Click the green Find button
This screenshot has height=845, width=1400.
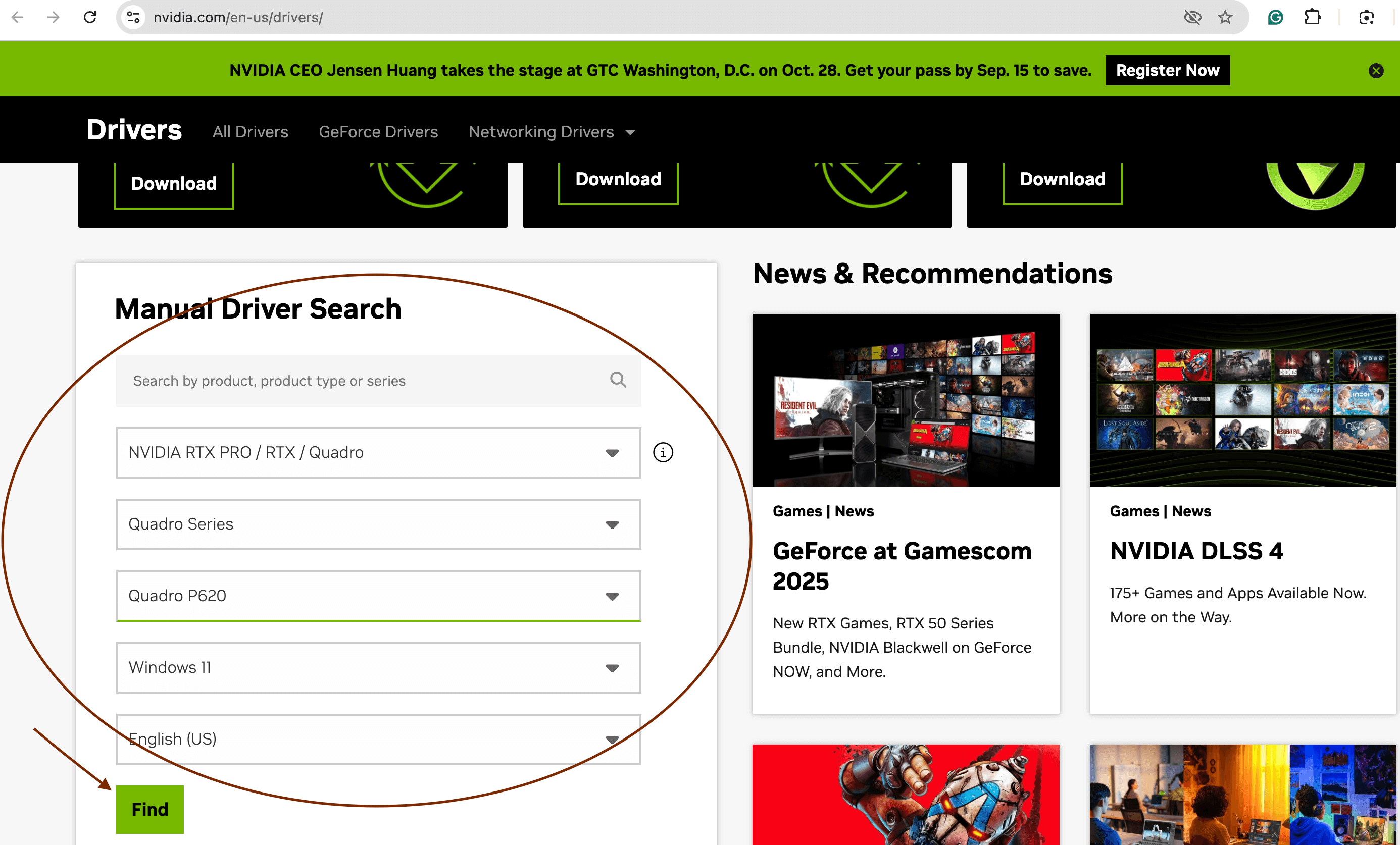click(x=149, y=809)
